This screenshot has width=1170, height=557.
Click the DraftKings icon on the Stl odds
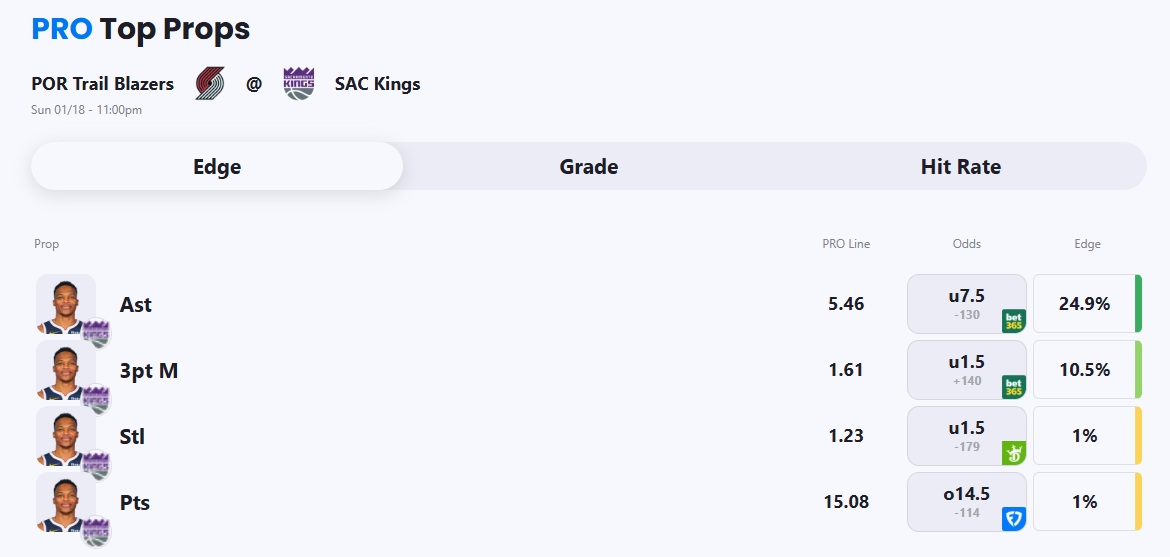(x=1014, y=453)
